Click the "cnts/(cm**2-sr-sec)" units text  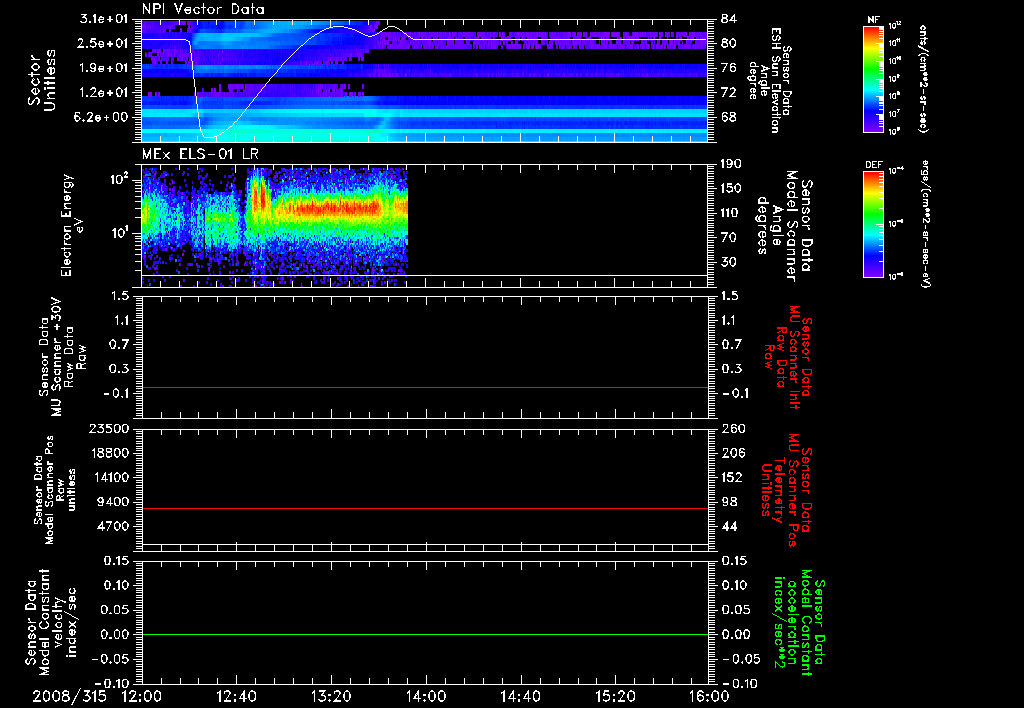923,79
